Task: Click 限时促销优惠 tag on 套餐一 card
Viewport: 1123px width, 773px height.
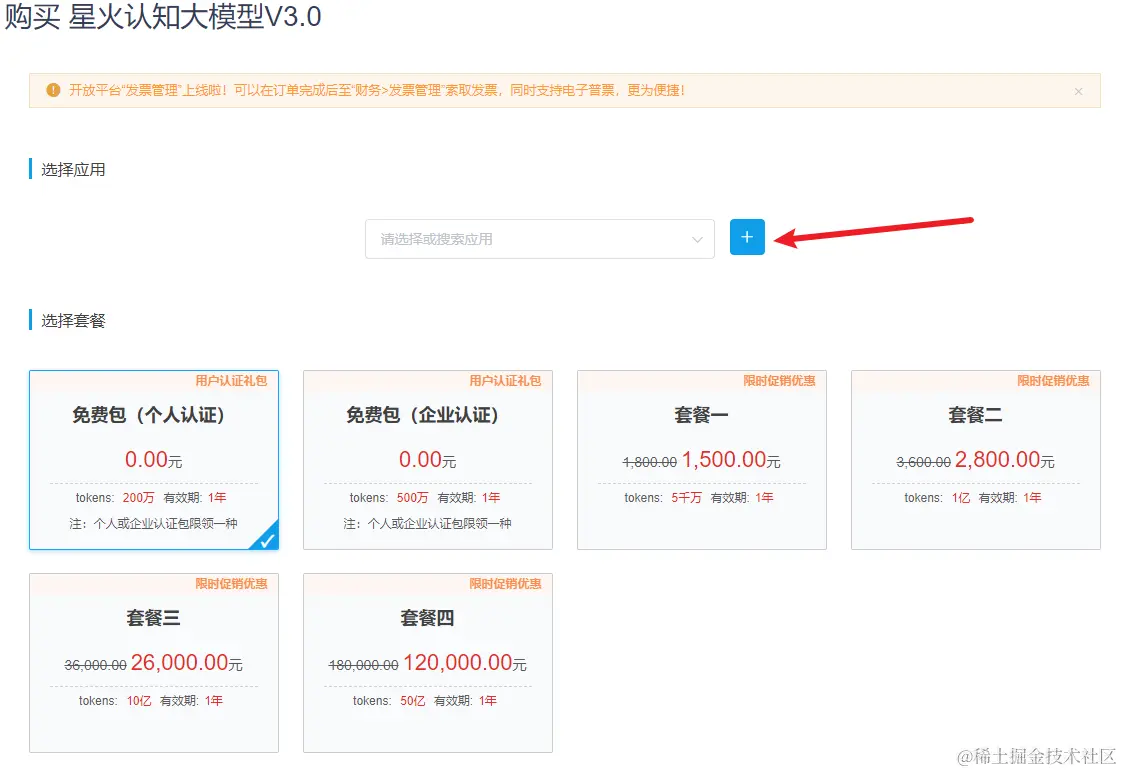Action: tap(779, 380)
